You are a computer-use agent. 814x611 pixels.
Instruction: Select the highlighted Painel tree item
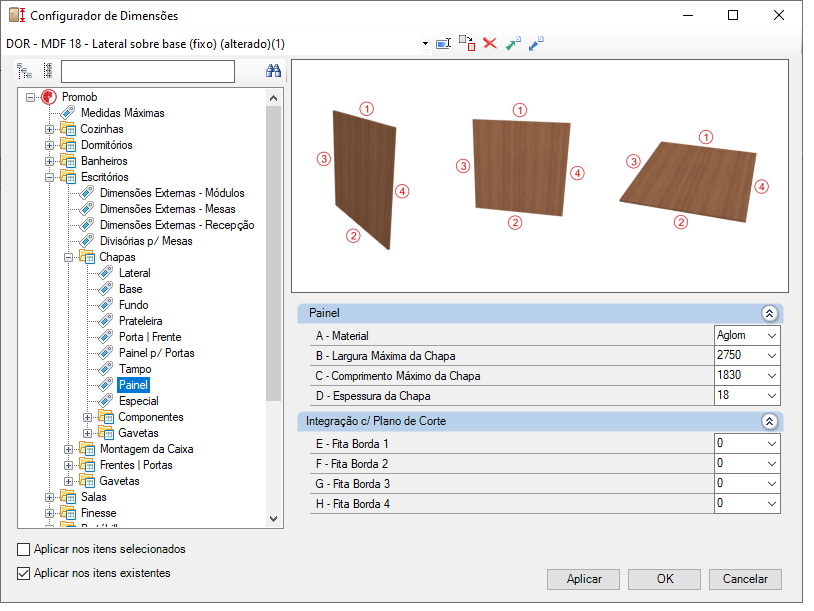coord(133,385)
